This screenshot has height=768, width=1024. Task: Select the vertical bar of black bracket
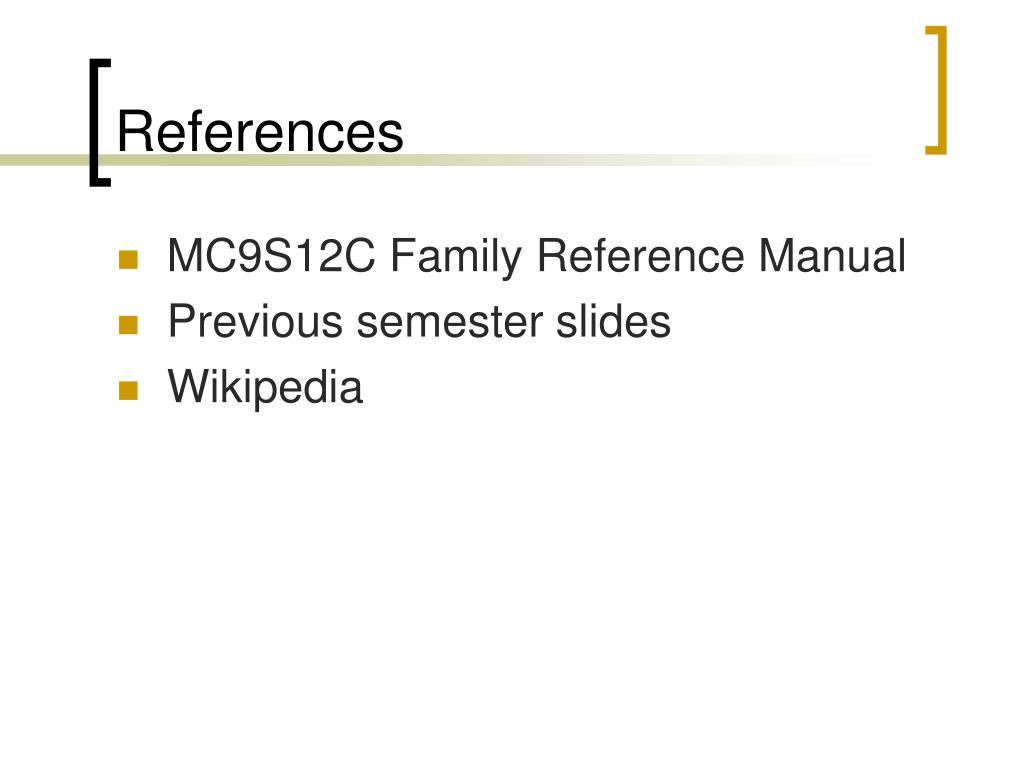coord(93,123)
